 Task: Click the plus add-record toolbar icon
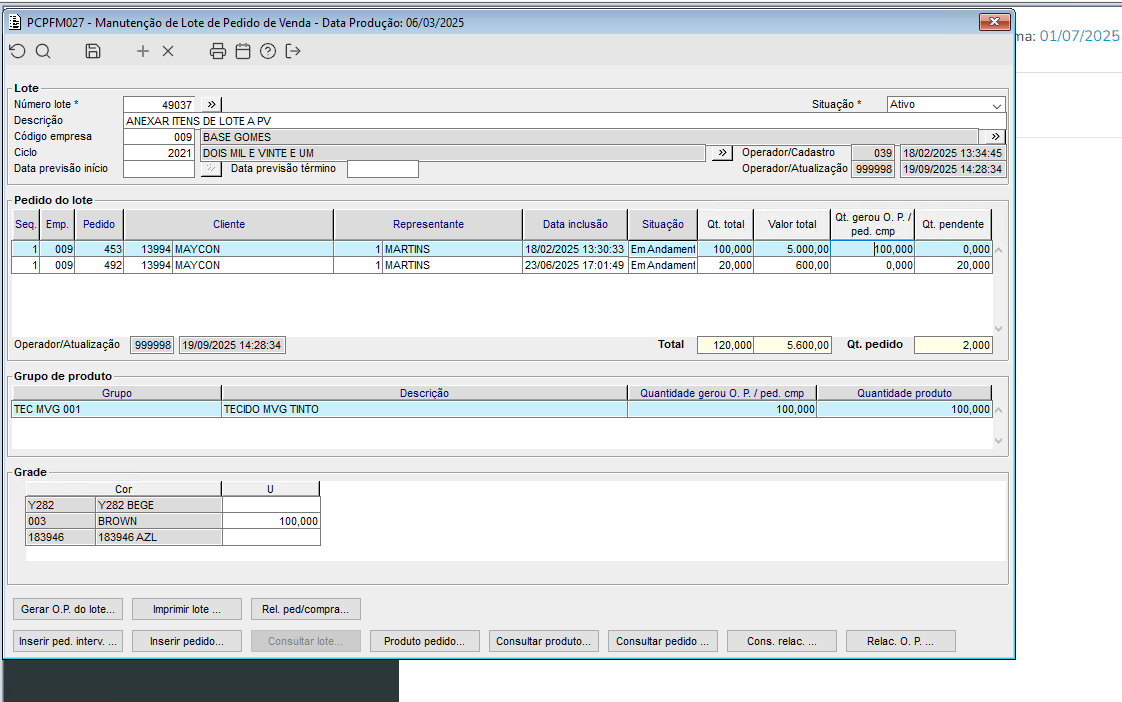143,51
